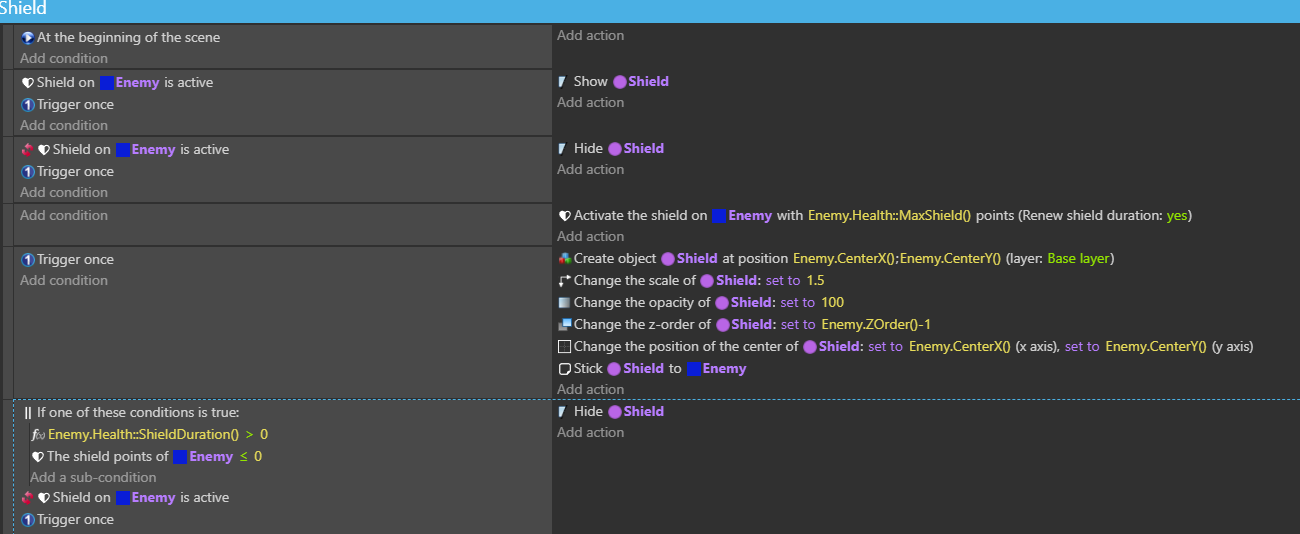Image resolution: width=1300 pixels, height=534 pixels.
Task: Click the purple Shield icon in Change the position action
Action: click(809, 346)
